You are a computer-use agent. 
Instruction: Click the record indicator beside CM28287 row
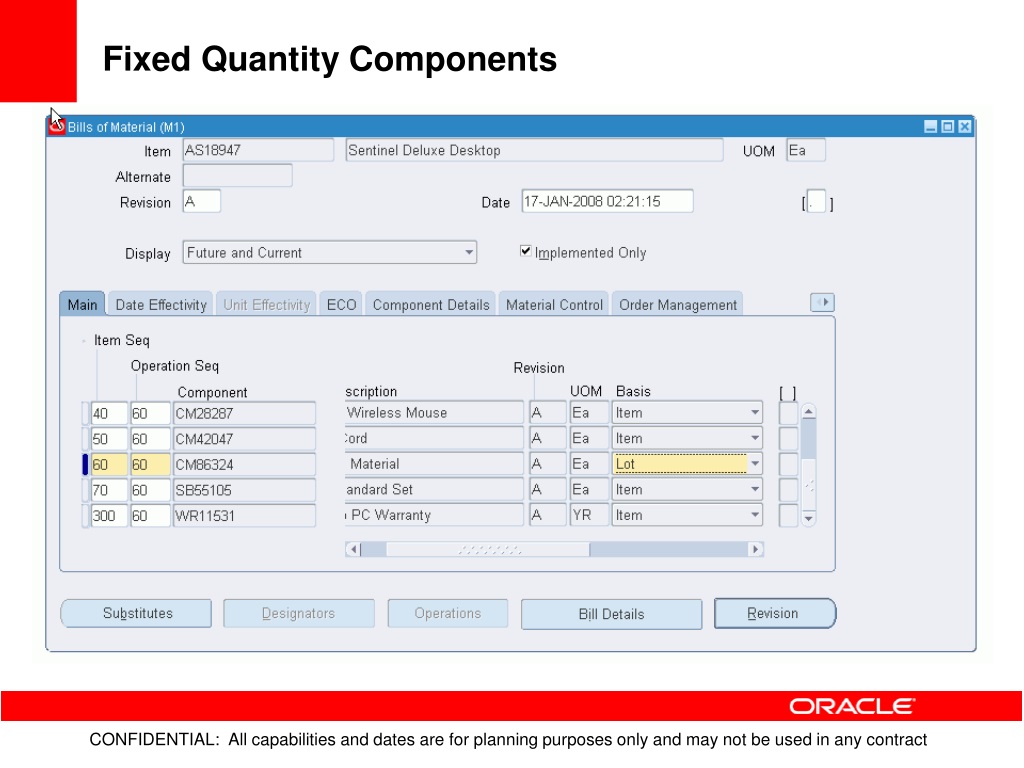point(85,413)
